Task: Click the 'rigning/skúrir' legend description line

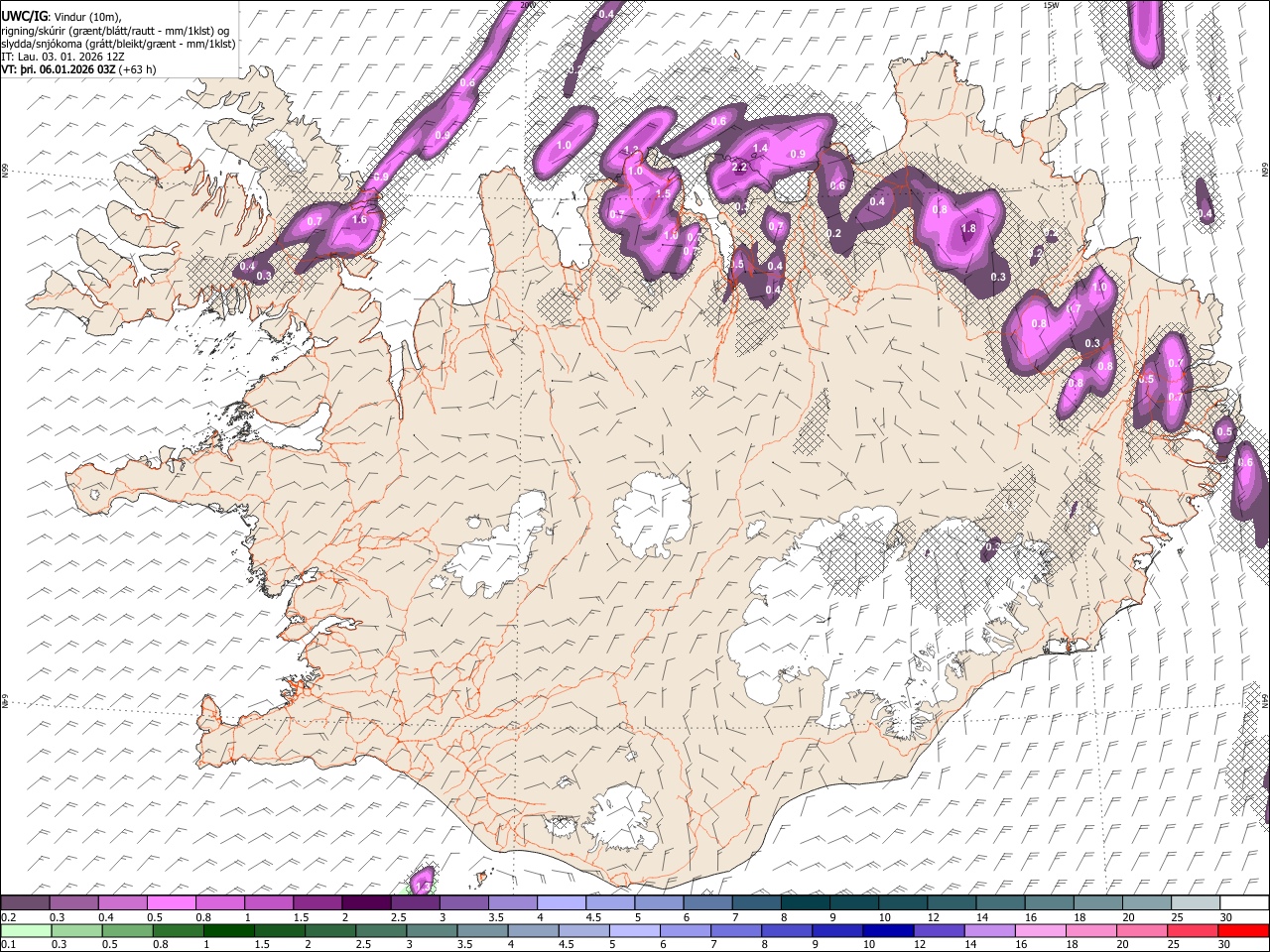Action: point(115,31)
